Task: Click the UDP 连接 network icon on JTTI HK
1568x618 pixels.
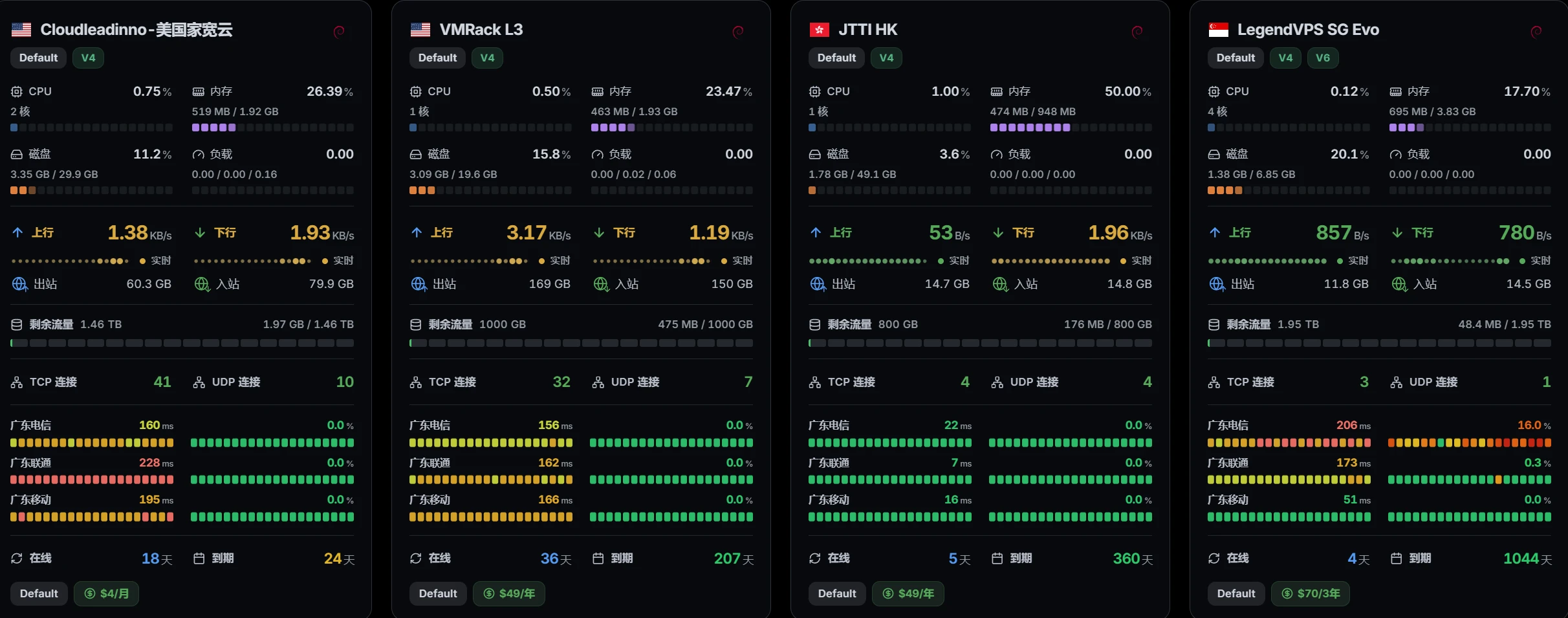Action: (x=997, y=382)
